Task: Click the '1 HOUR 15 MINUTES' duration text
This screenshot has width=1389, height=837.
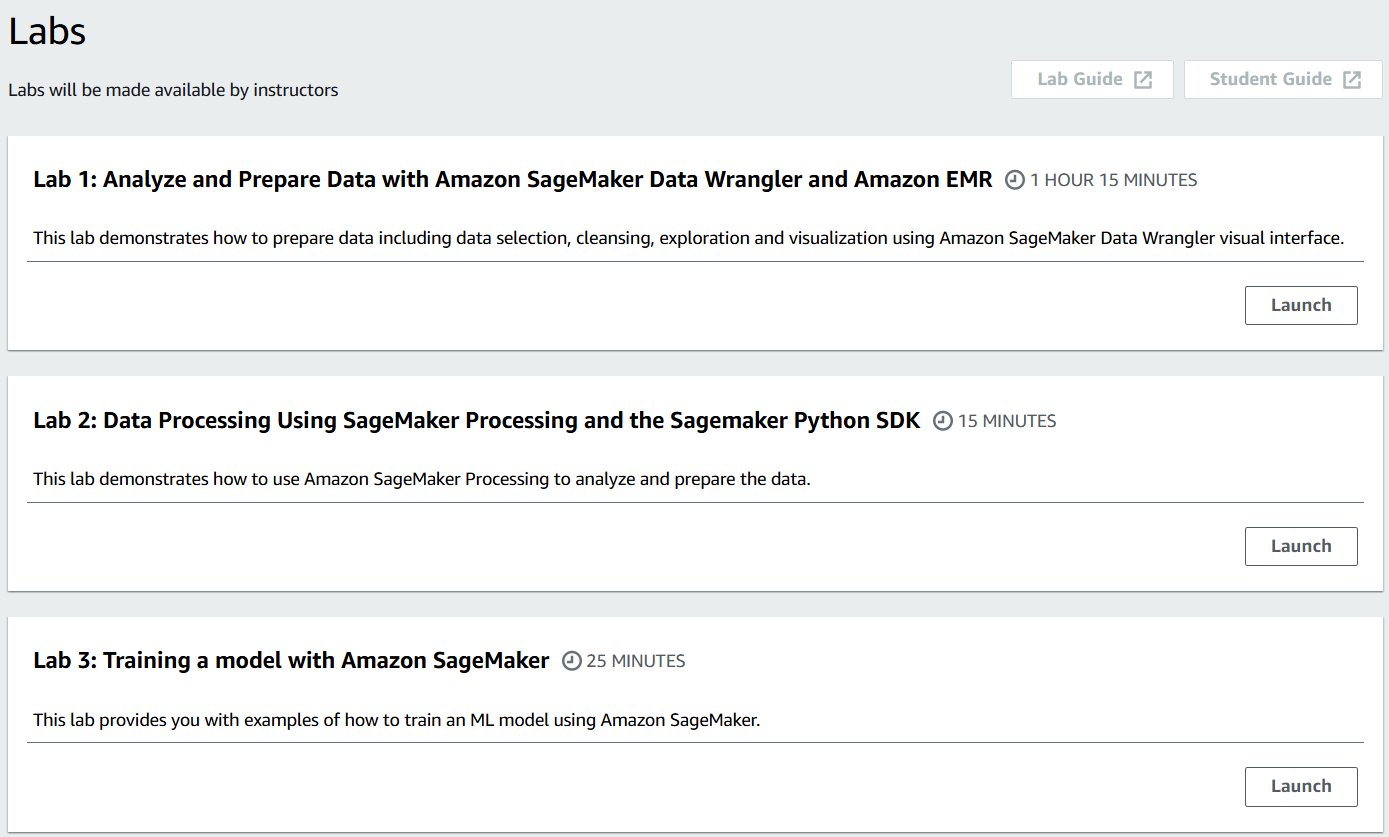Action: [1114, 181]
